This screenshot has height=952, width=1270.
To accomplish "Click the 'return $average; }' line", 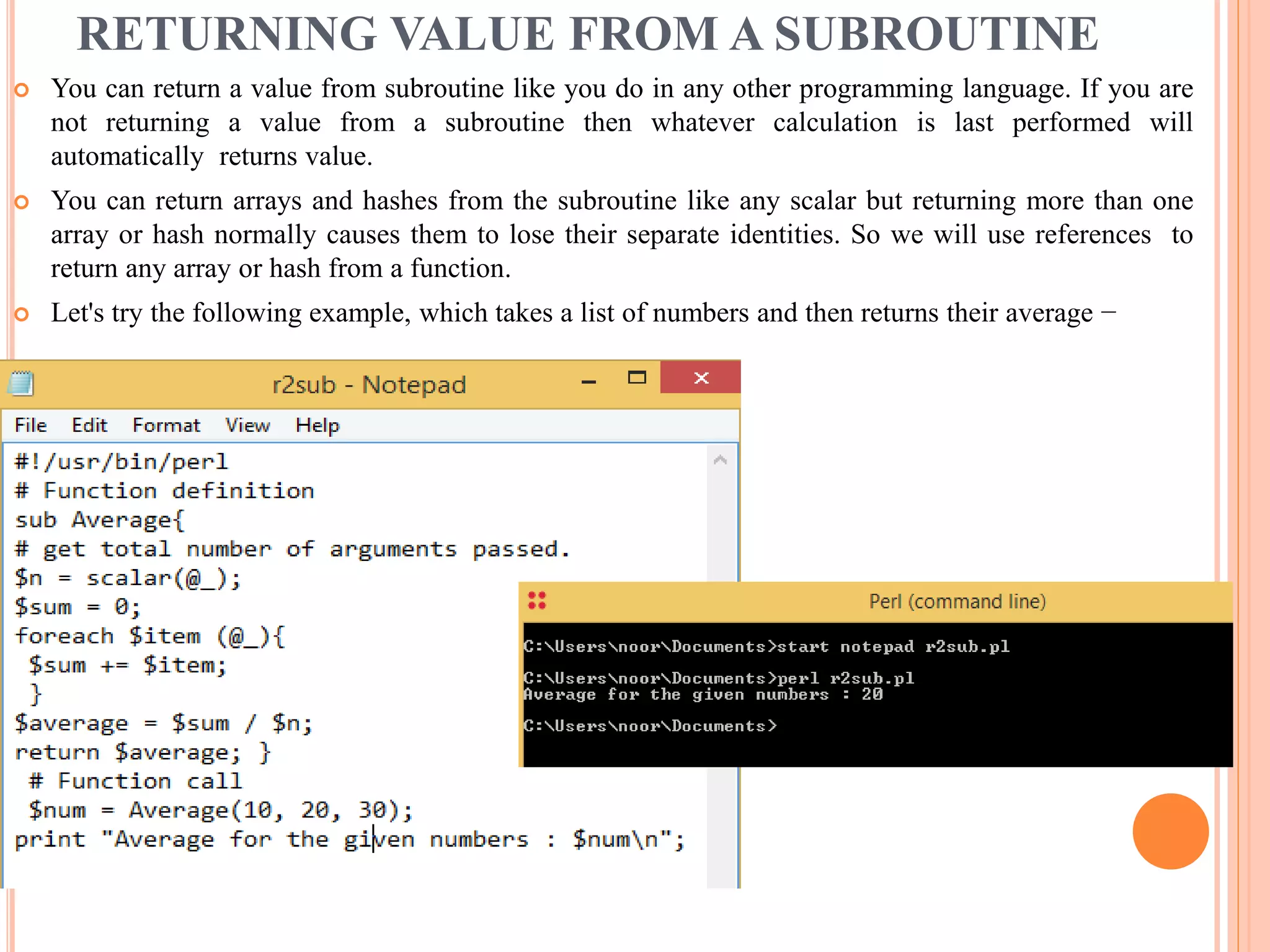I will [143, 752].
